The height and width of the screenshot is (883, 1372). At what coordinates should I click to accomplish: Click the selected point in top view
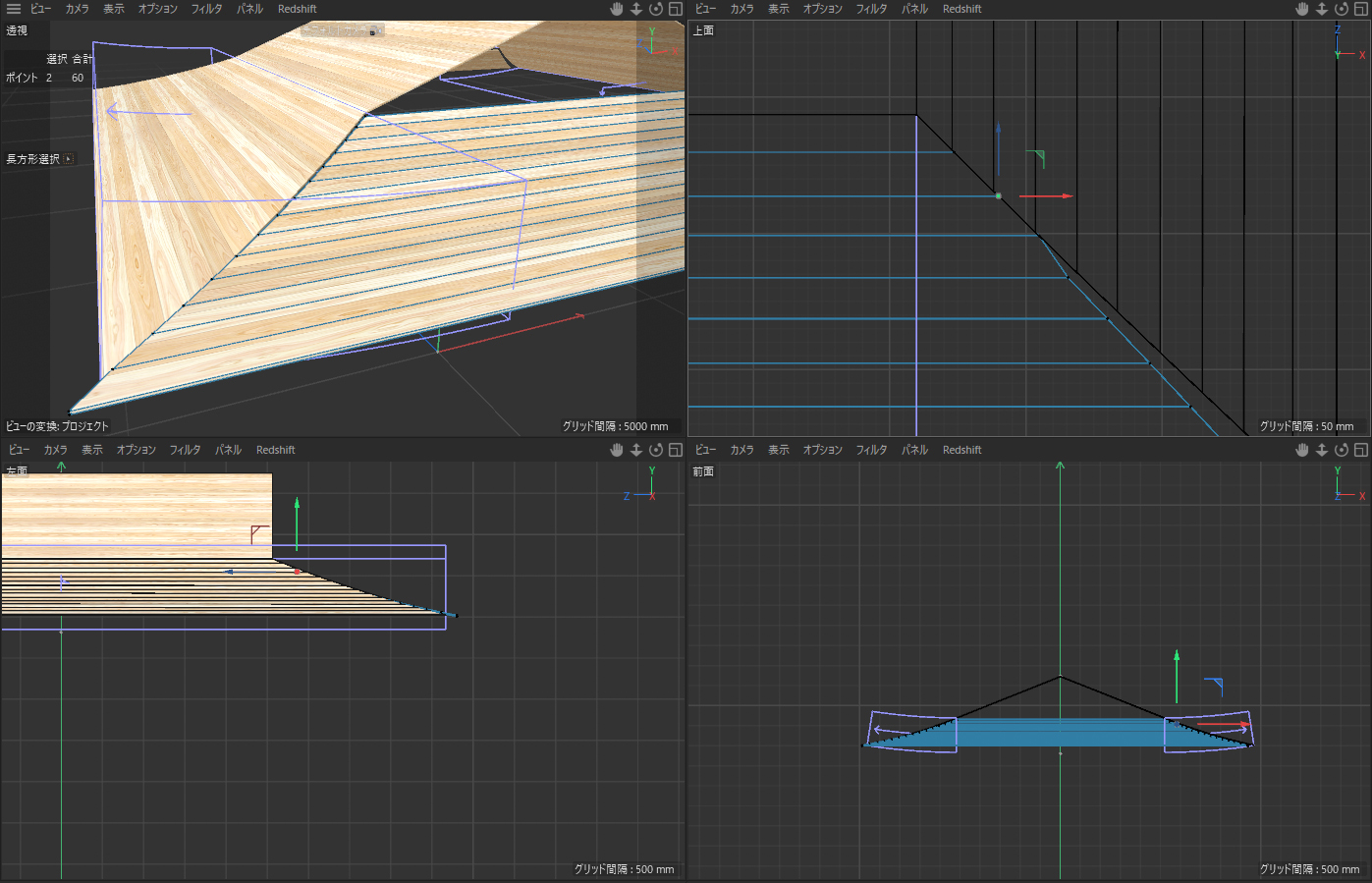(999, 196)
